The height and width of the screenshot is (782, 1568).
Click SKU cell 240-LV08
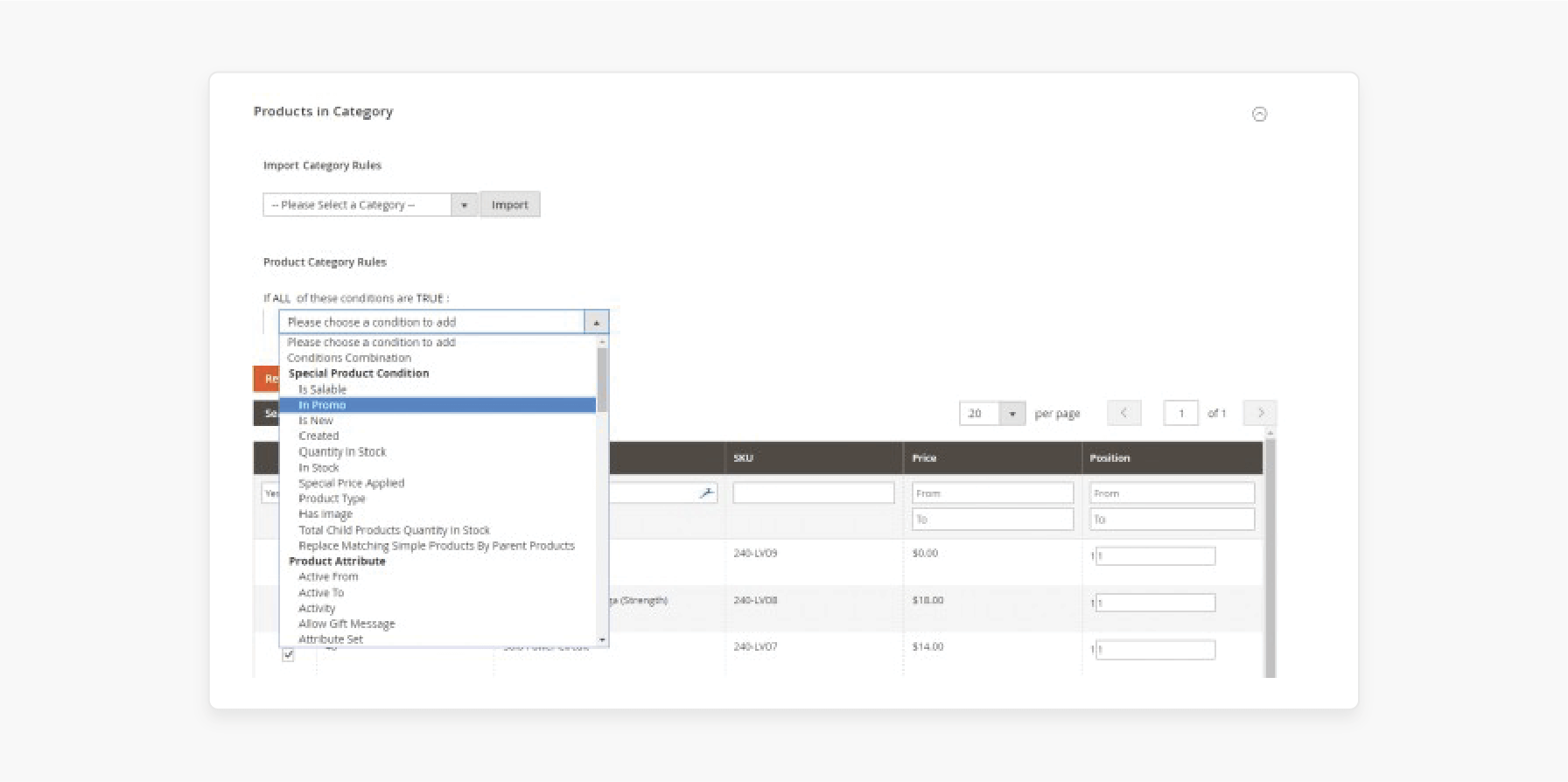coord(755,600)
